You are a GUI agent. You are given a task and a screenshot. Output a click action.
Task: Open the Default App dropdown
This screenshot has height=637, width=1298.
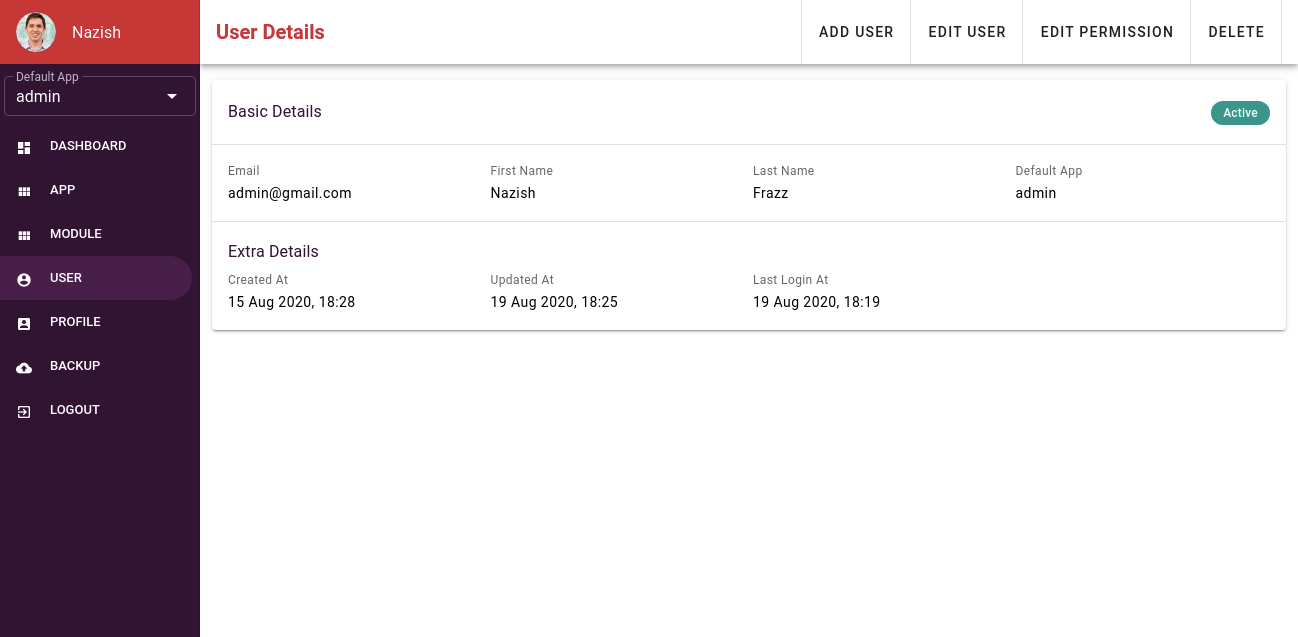tap(99, 95)
